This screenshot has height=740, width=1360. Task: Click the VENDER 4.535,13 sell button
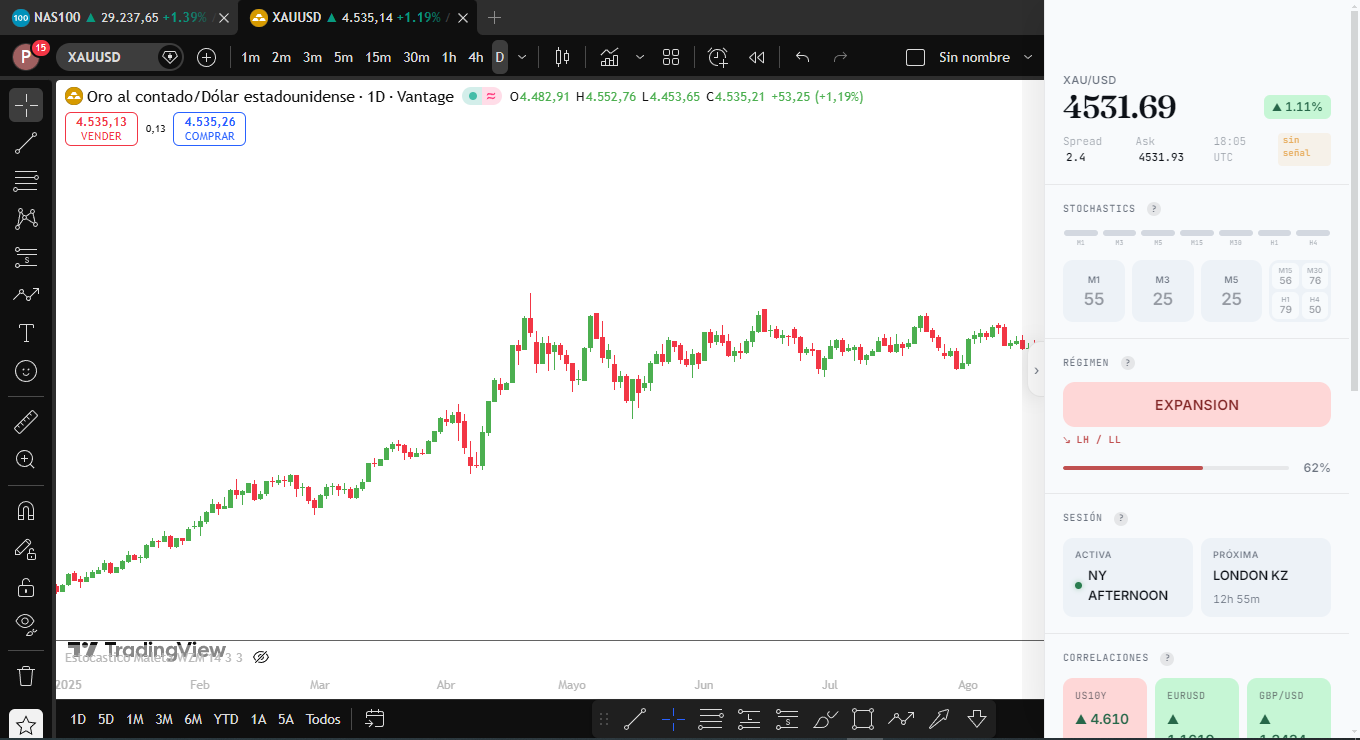click(102, 129)
